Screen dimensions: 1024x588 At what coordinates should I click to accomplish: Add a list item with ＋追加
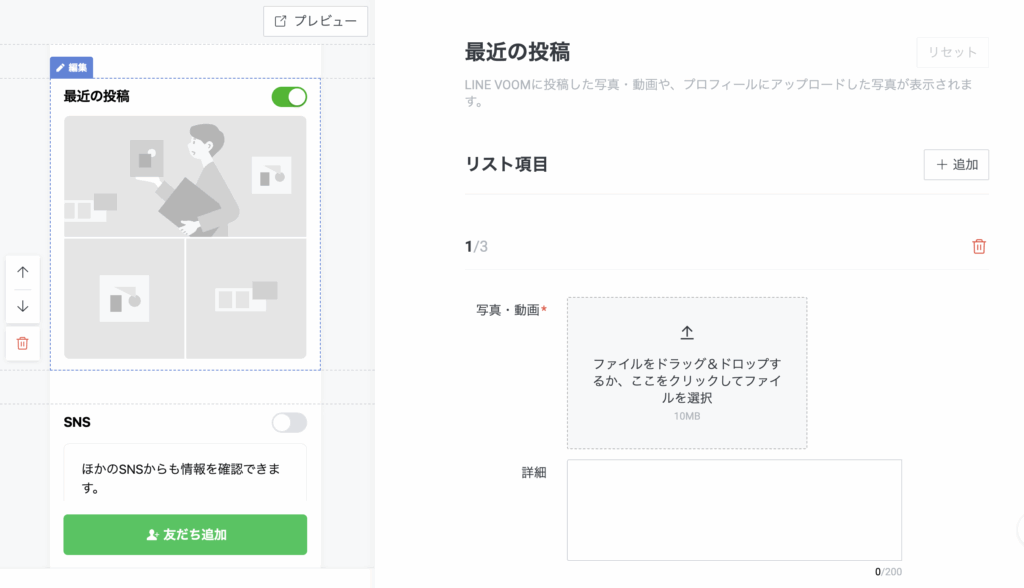click(956, 165)
